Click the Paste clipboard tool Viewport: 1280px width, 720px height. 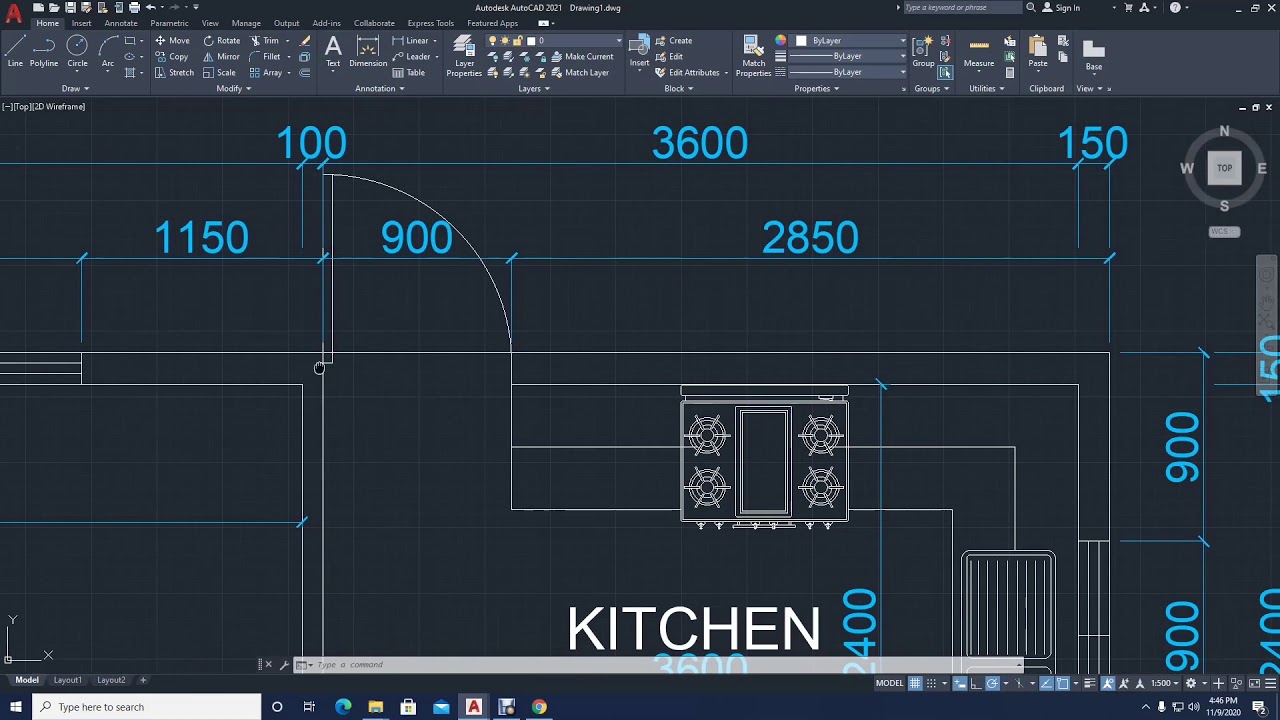(1038, 51)
